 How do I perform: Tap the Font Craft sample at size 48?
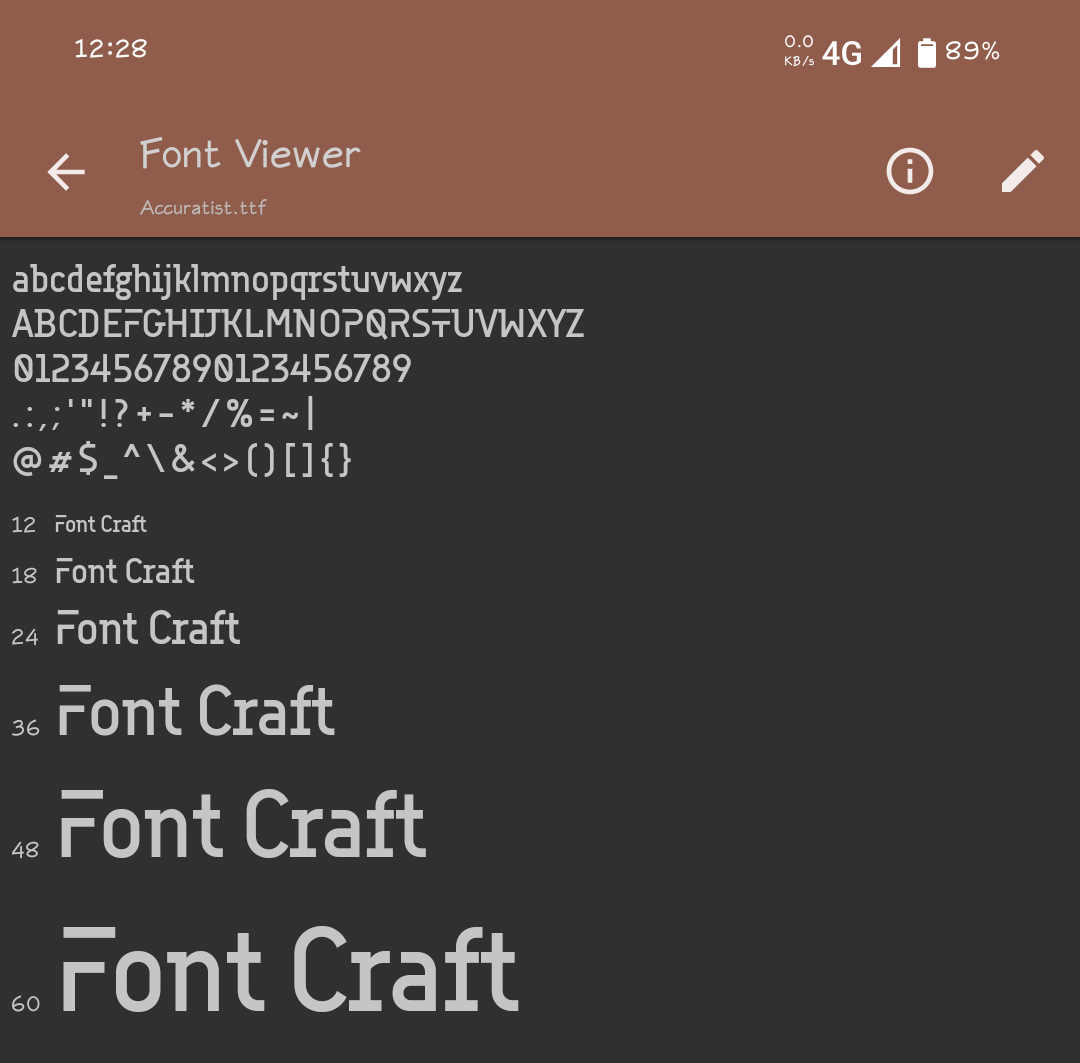coord(243,825)
